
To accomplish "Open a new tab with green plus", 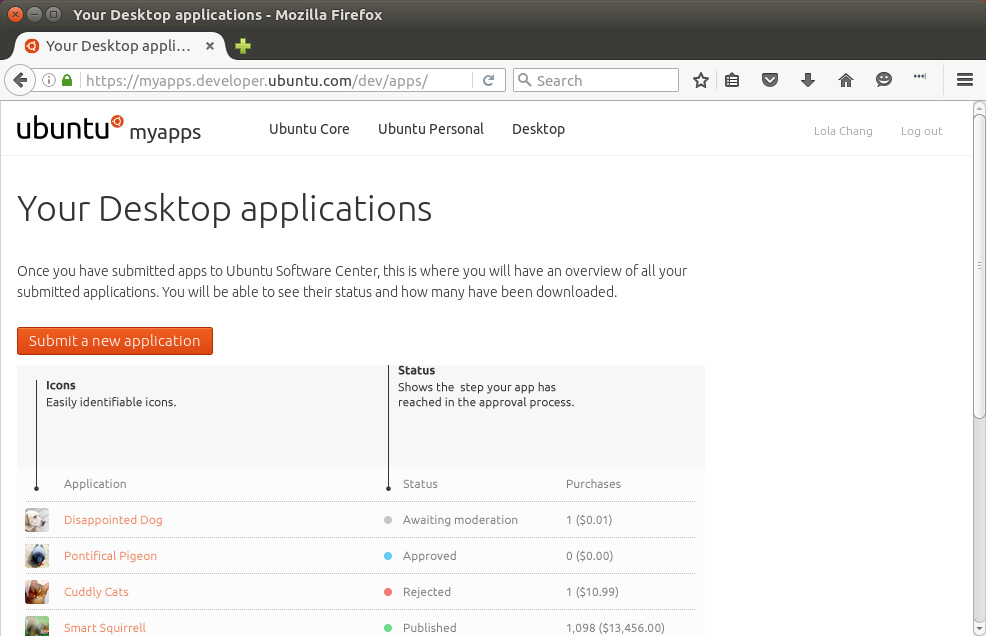I will coord(243,46).
